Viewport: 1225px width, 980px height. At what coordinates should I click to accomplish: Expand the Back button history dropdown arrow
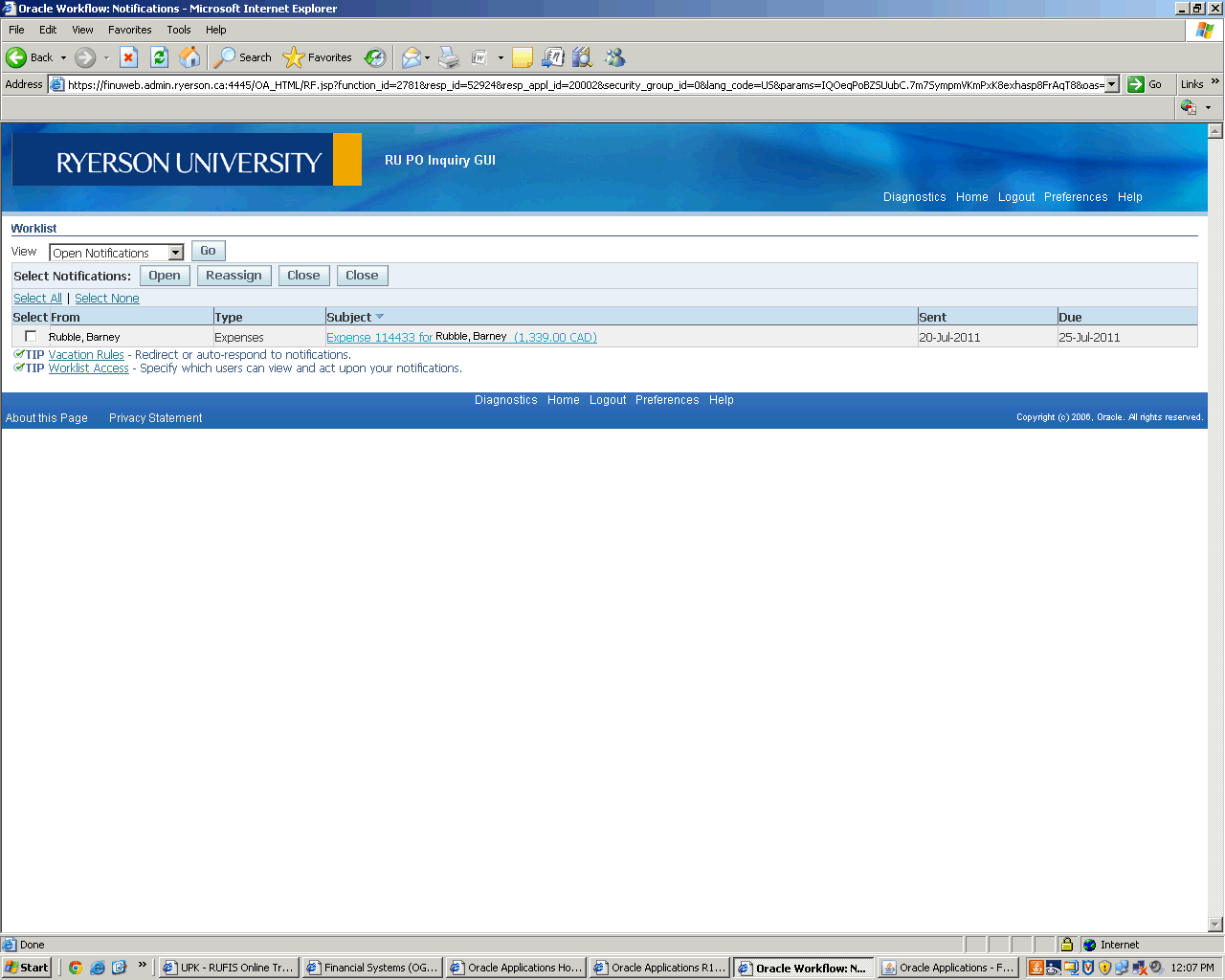[x=64, y=57]
